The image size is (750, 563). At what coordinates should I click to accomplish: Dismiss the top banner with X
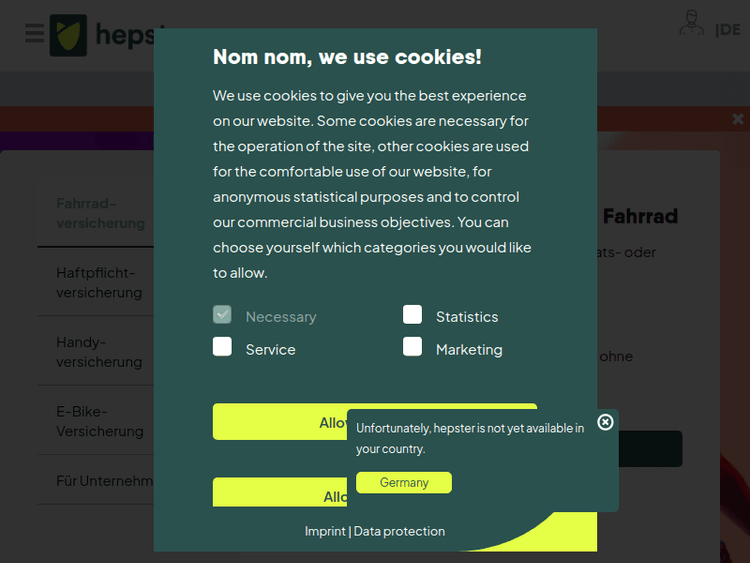[738, 119]
